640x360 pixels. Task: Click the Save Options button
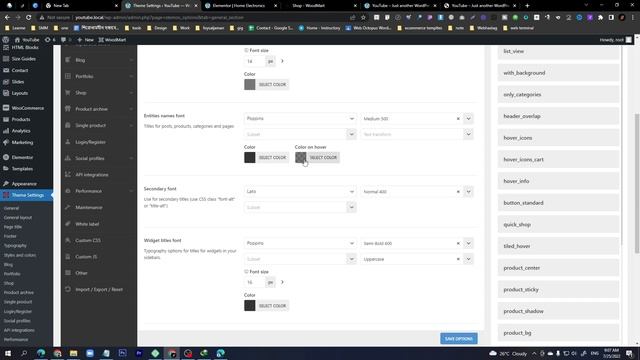(459, 339)
